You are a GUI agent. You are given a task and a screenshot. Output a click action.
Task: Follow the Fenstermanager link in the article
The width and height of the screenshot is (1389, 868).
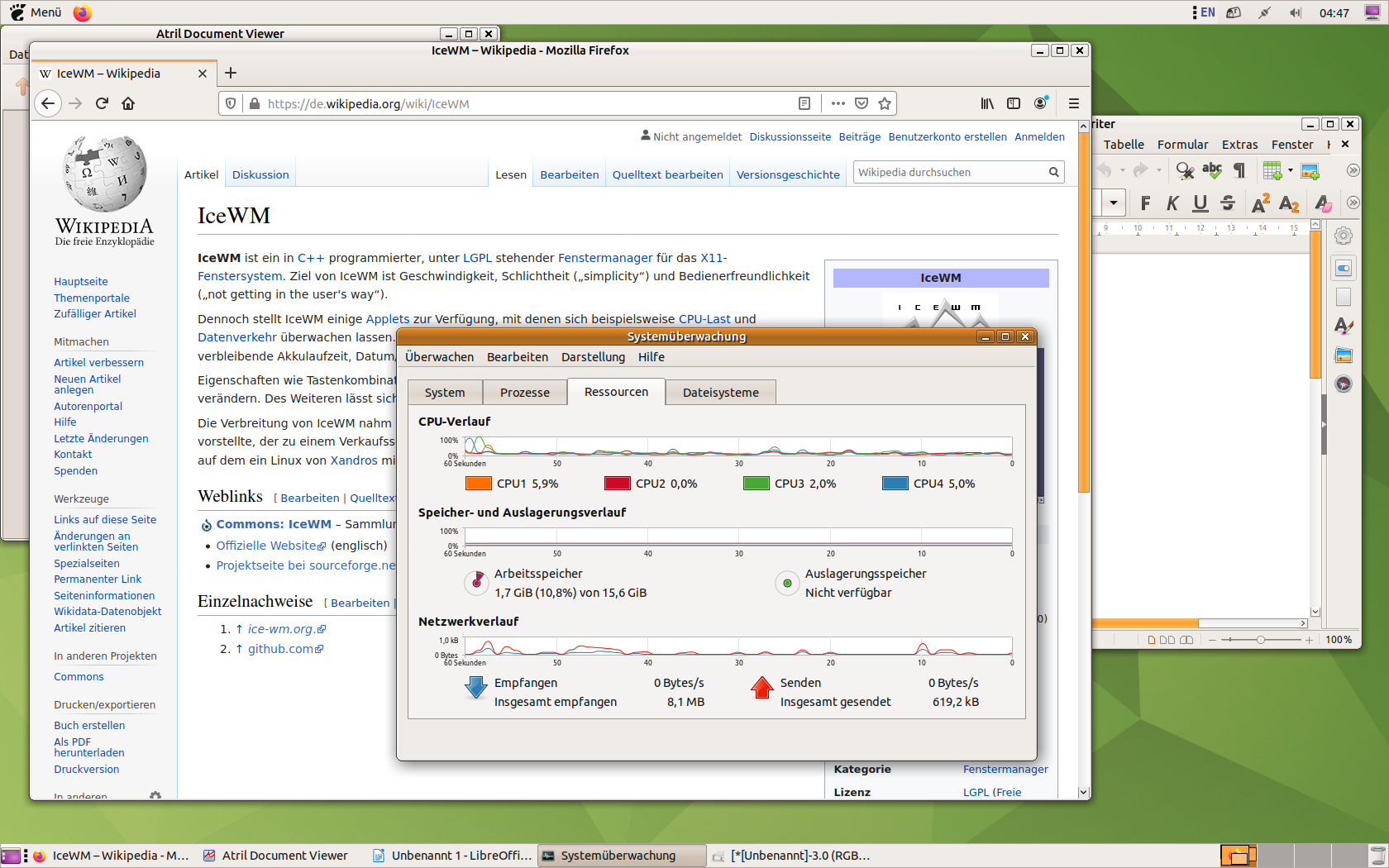click(x=605, y=258)
